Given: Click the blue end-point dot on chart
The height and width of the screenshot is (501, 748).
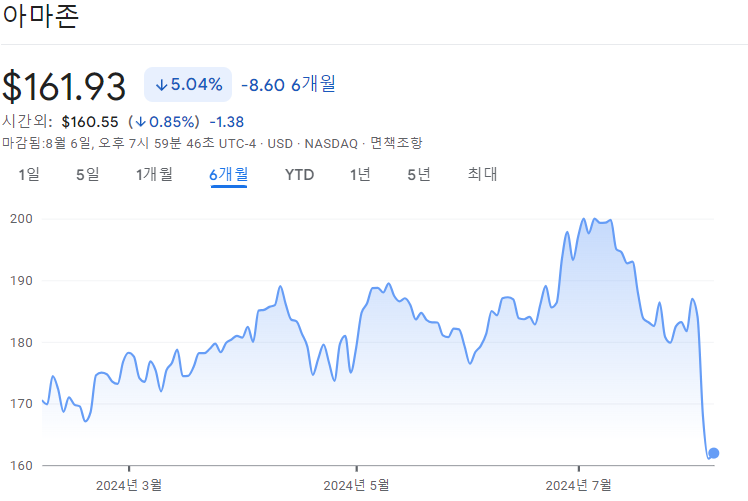Looking at the screenshot, I should point(714,453).
